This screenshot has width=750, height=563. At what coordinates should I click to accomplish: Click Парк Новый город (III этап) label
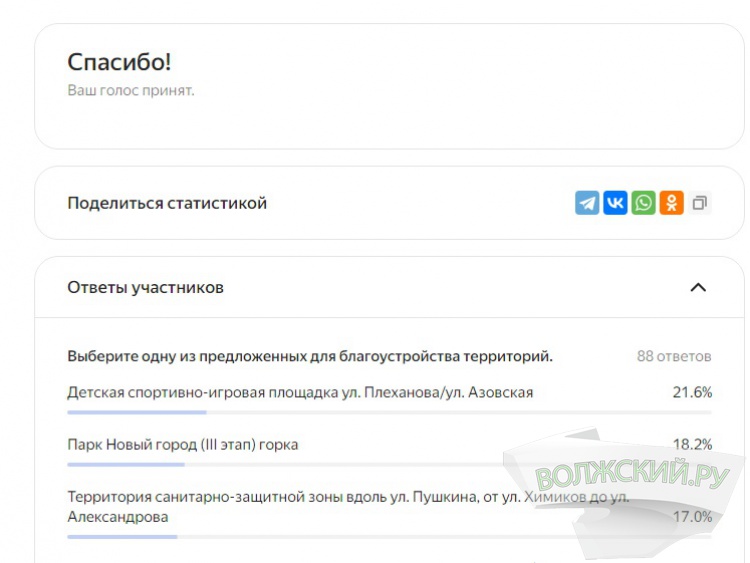click(182, 444)
